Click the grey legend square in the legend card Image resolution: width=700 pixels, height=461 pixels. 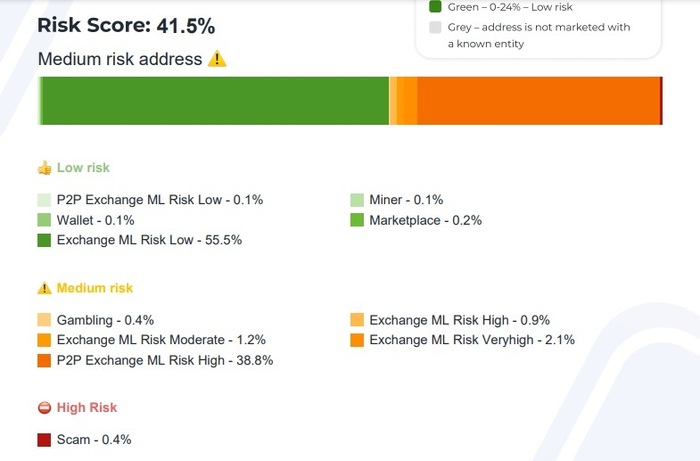click(x=435, y=27)
